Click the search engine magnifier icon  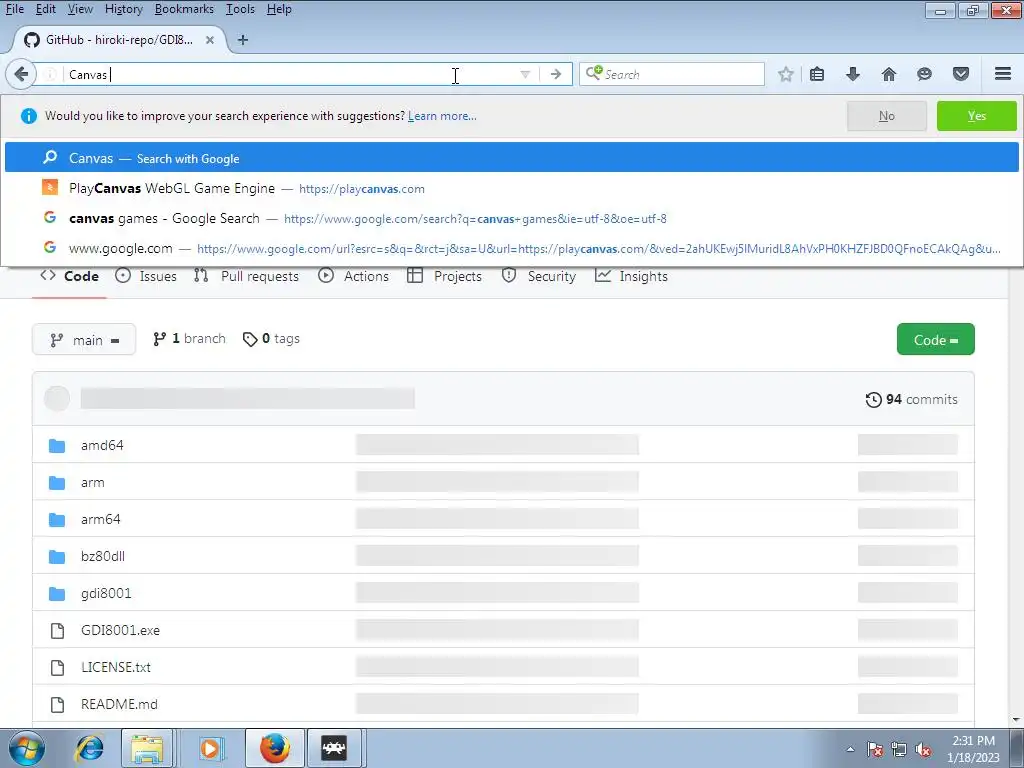click(x=593, y=73)
